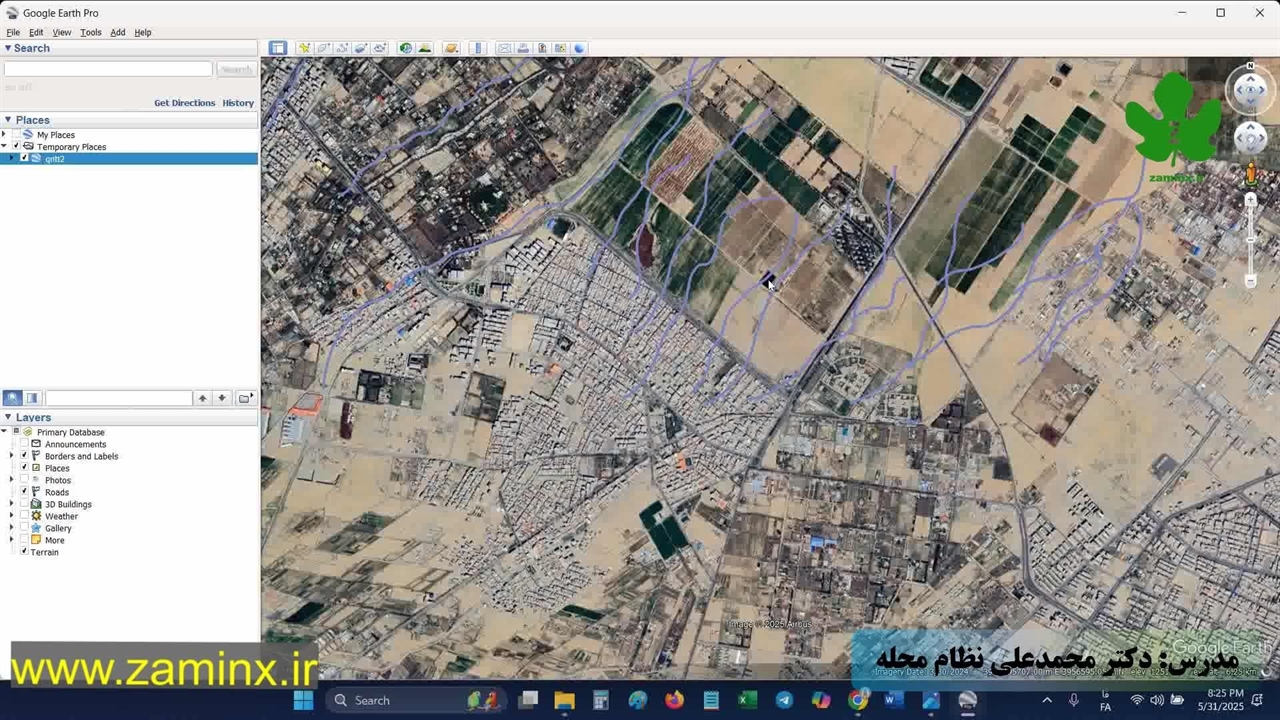Select the Add Path tool
The width and height of the screenshot is (1280, 720).
(342, 48)
